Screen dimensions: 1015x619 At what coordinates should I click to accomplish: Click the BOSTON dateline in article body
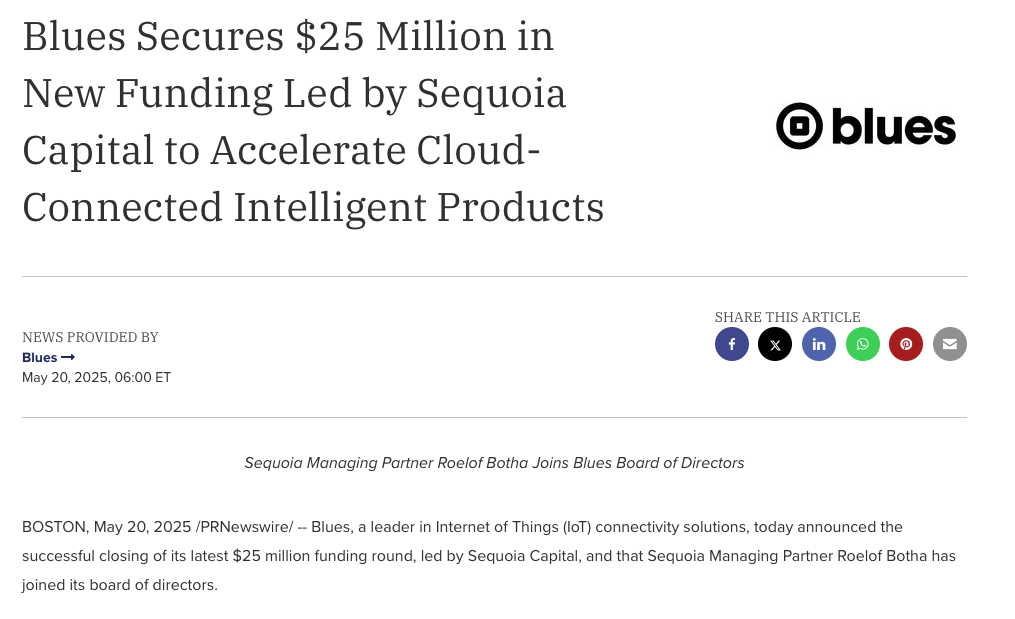pos(54,527)
